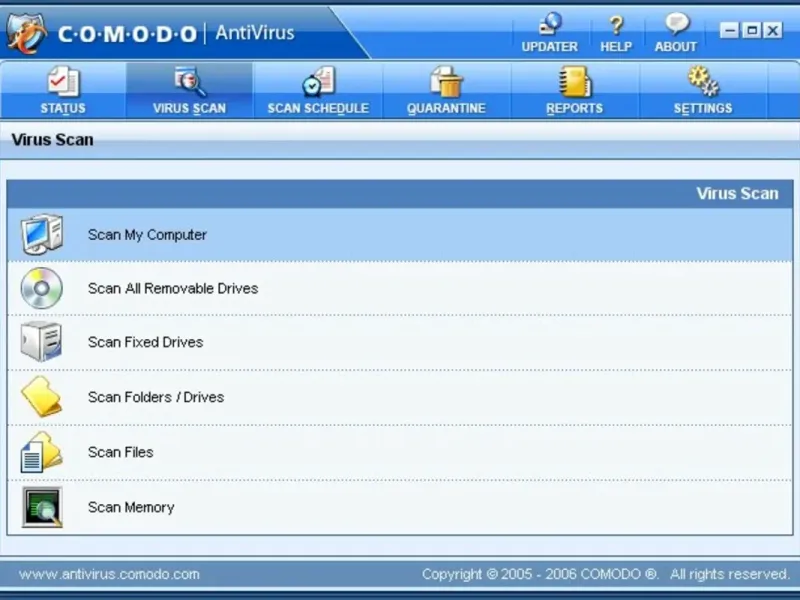The height and width of the screenshot is (600, 800).
Task: Minimize the Comodo AntiVirus window
Action: [x=730, y=31]
